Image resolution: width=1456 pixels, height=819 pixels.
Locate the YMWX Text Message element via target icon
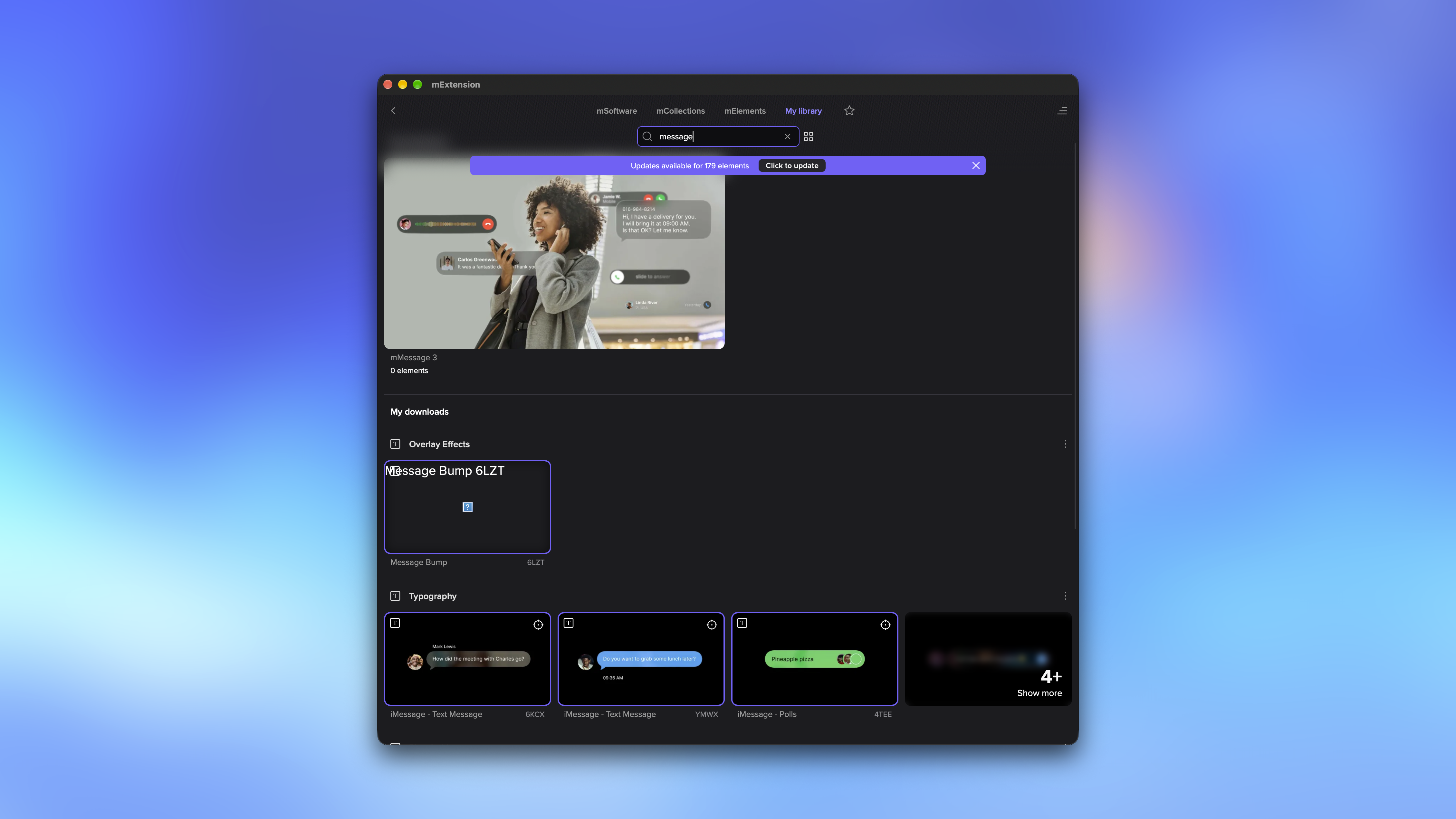coord(712,625)
